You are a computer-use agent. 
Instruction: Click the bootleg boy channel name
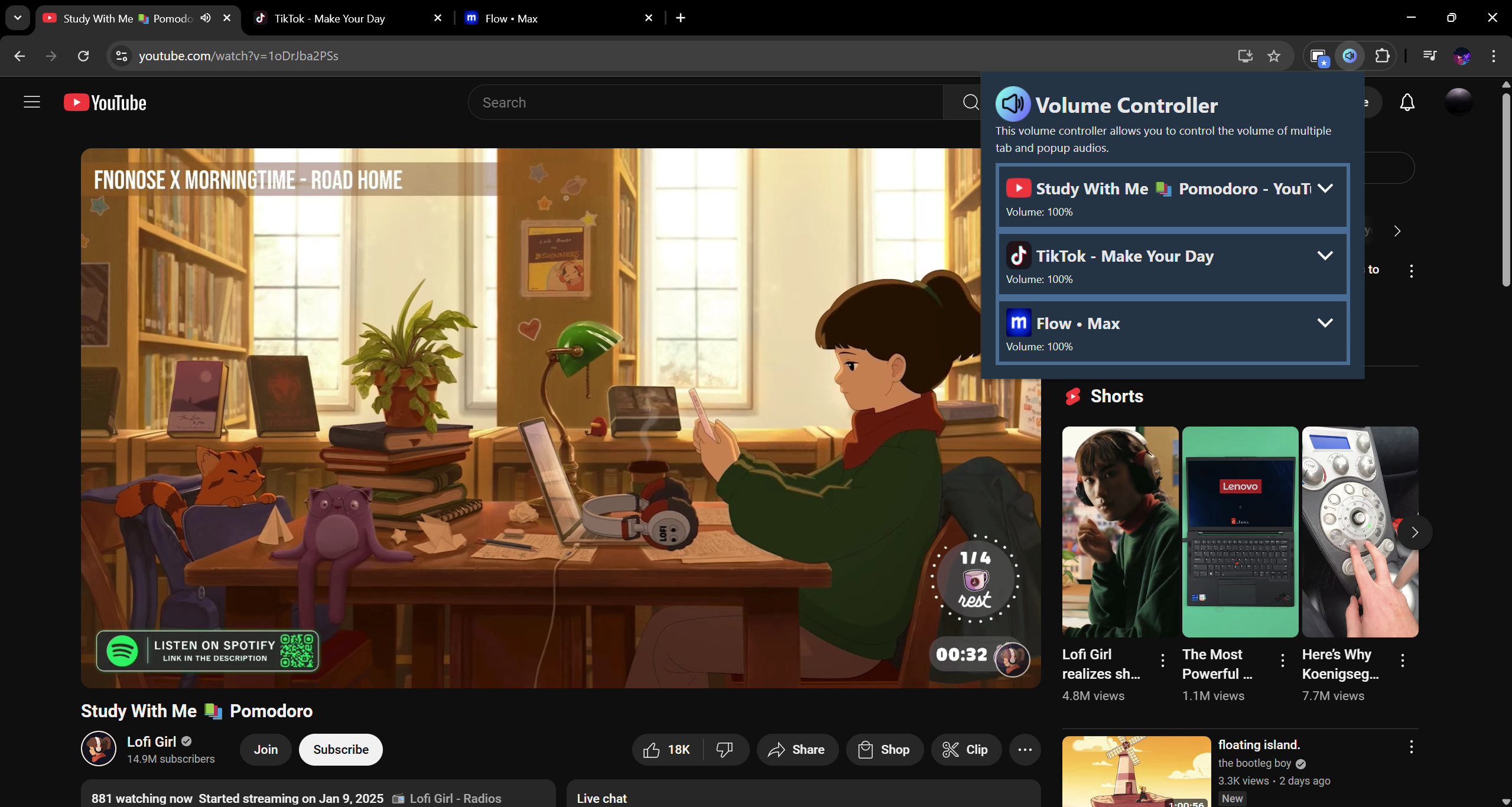1254,763
